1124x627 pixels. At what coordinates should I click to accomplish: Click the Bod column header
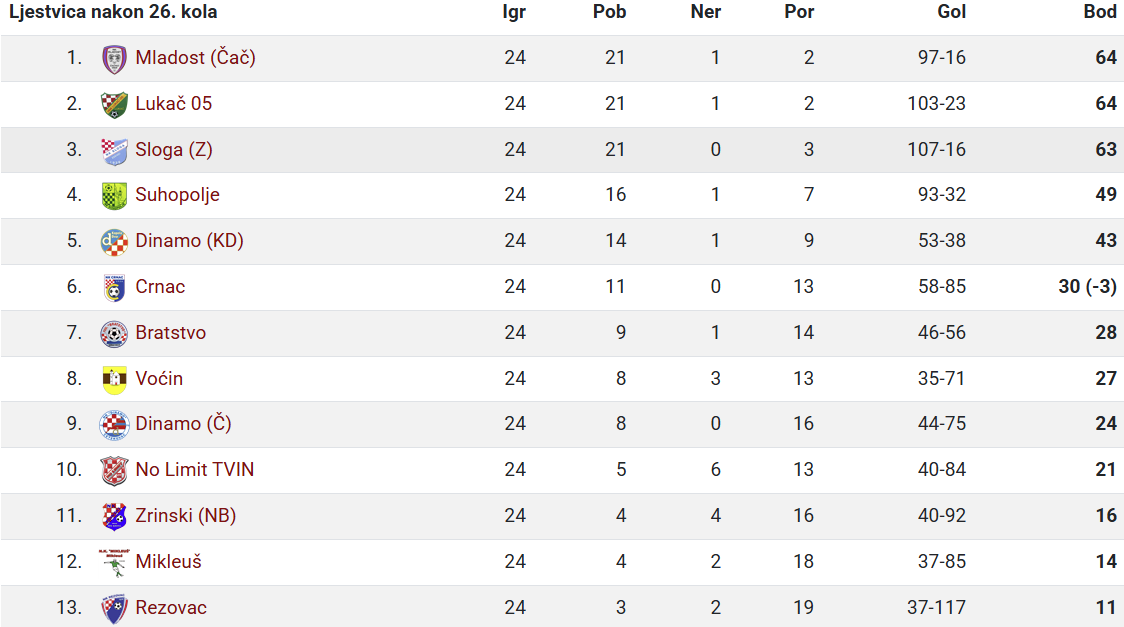[1100, 12]
